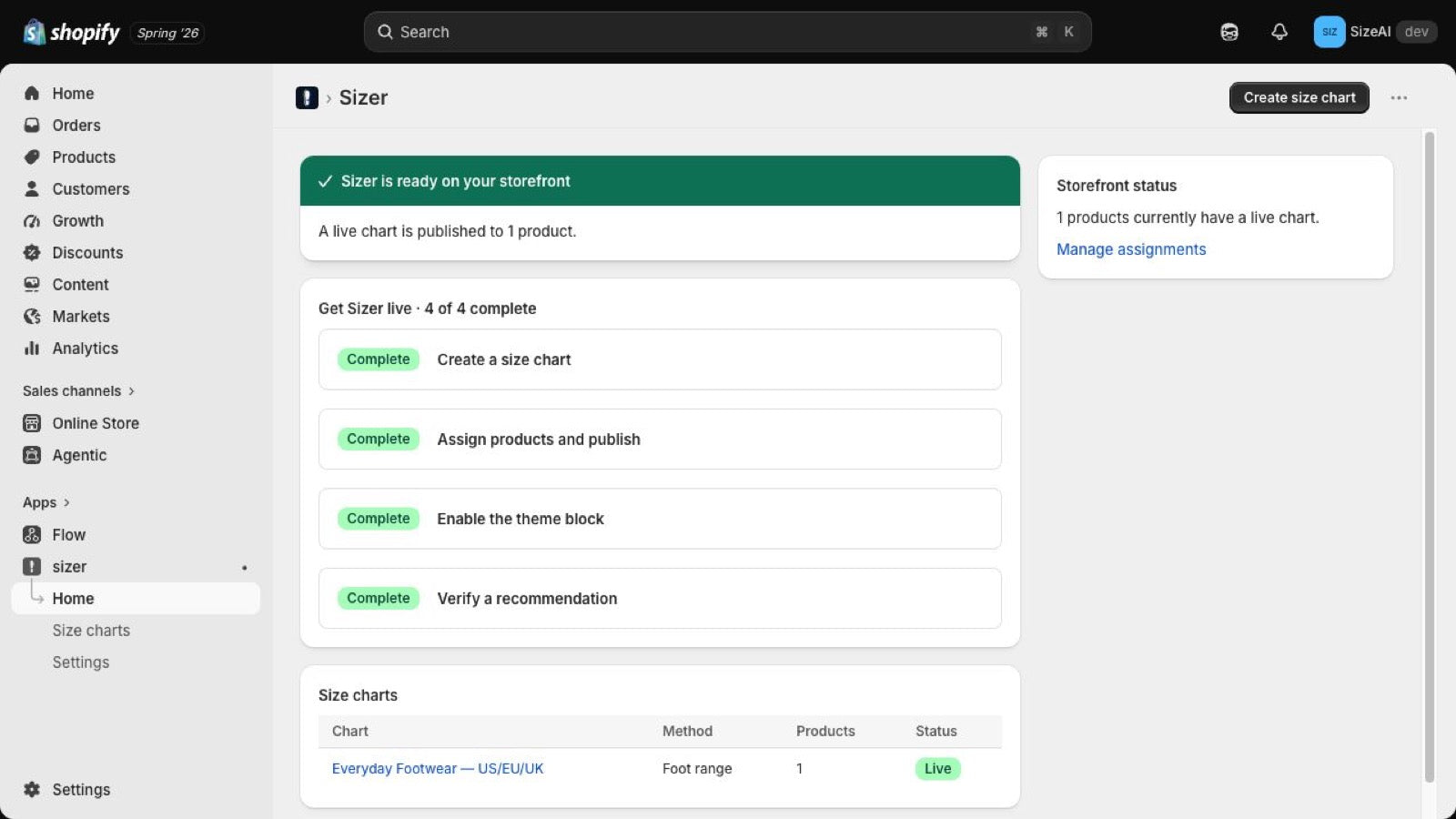The height and width of the screenshot is (819, 1456).
Task: Click the Status column header
Action: point(936,731)
